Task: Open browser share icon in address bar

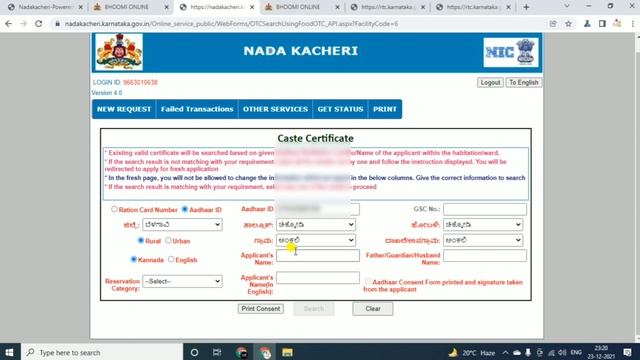Action: pos(553,24)
